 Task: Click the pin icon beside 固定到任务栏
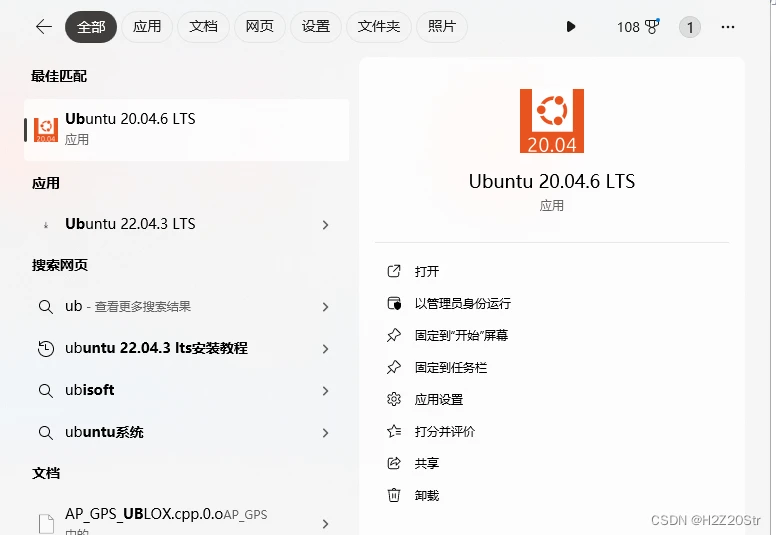pyautogui.click(x=394, y=367)
